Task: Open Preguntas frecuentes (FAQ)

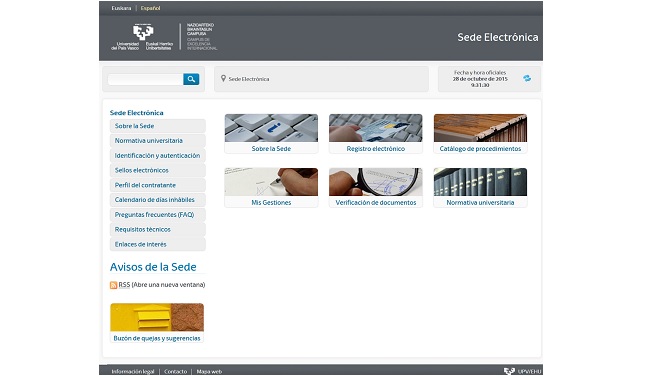Action: point(158,215)
